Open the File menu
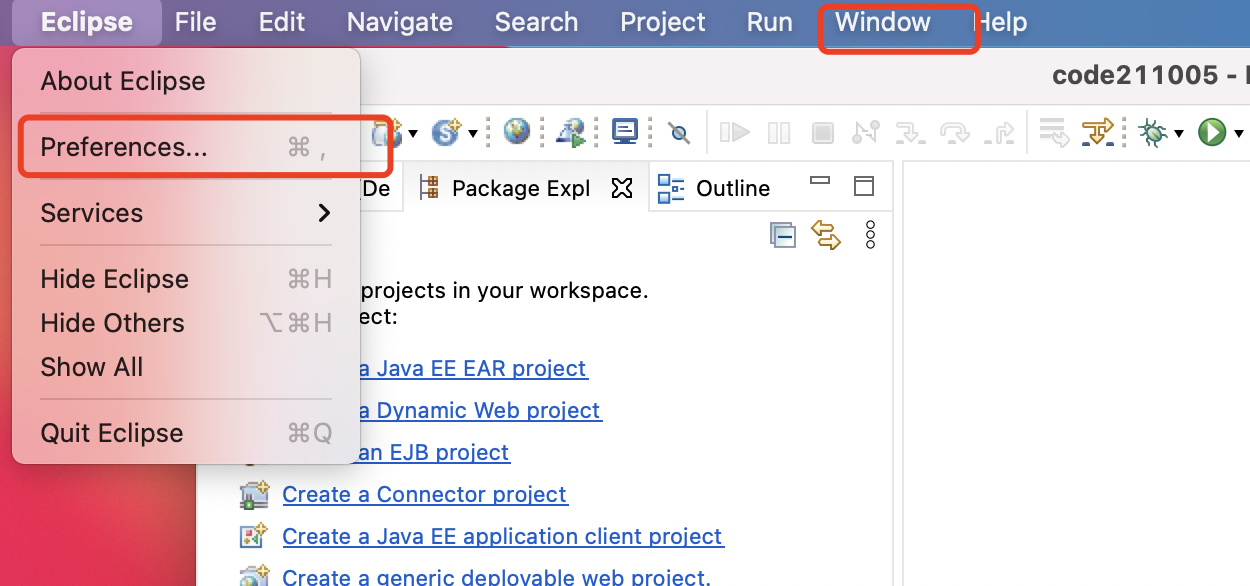 (x=195, y=22)
